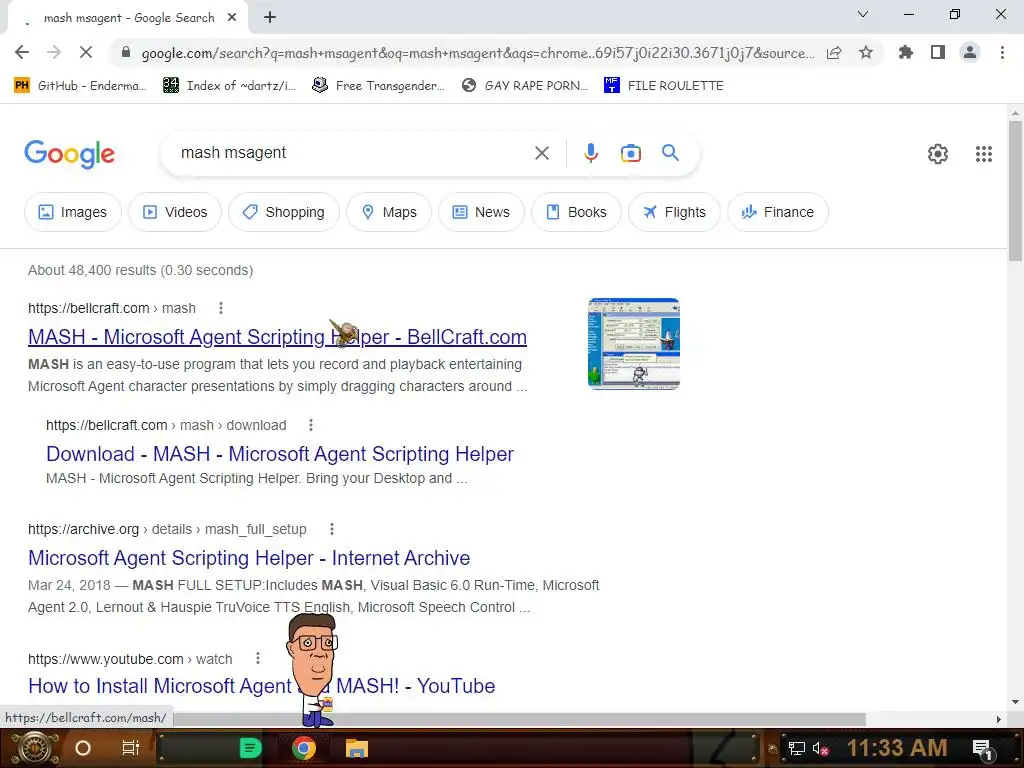Click the horizontal scrollbar at the bottom
The height and width of the screenshot is (768, 1024).
(519, 719)
